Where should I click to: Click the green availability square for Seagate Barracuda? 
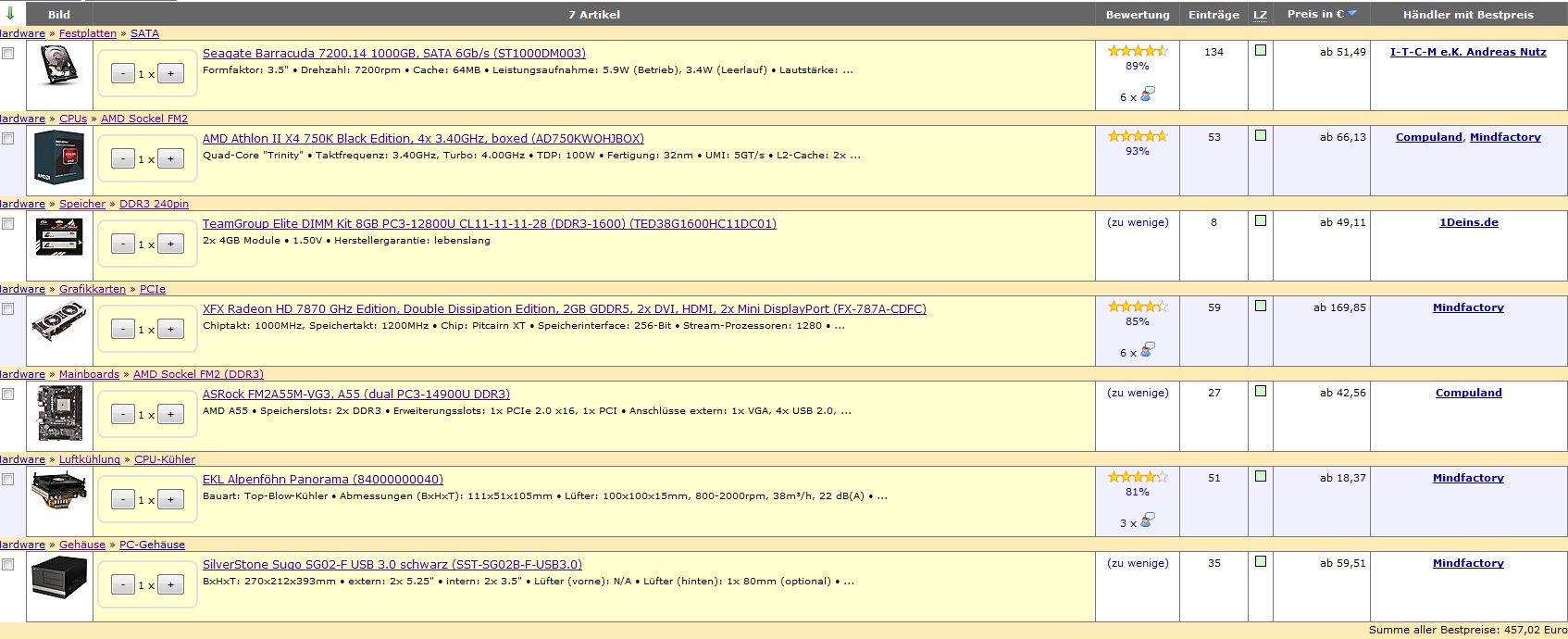point(1260,51)
